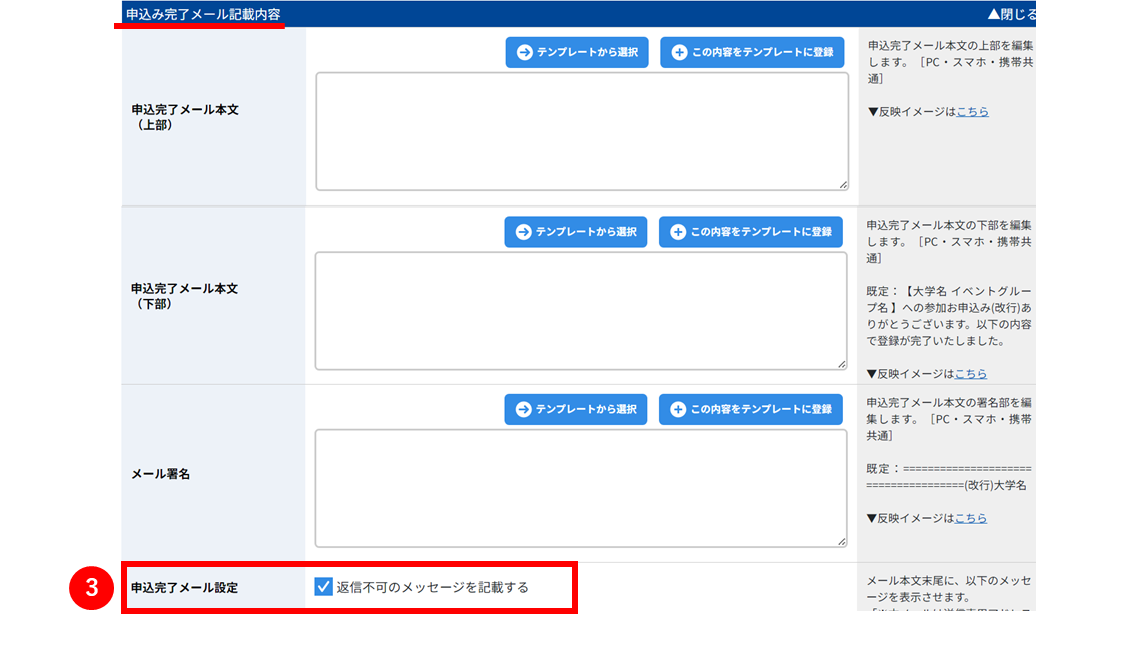
Task: Open こちら link for upper body preview
Action: [x=973, y=111]
